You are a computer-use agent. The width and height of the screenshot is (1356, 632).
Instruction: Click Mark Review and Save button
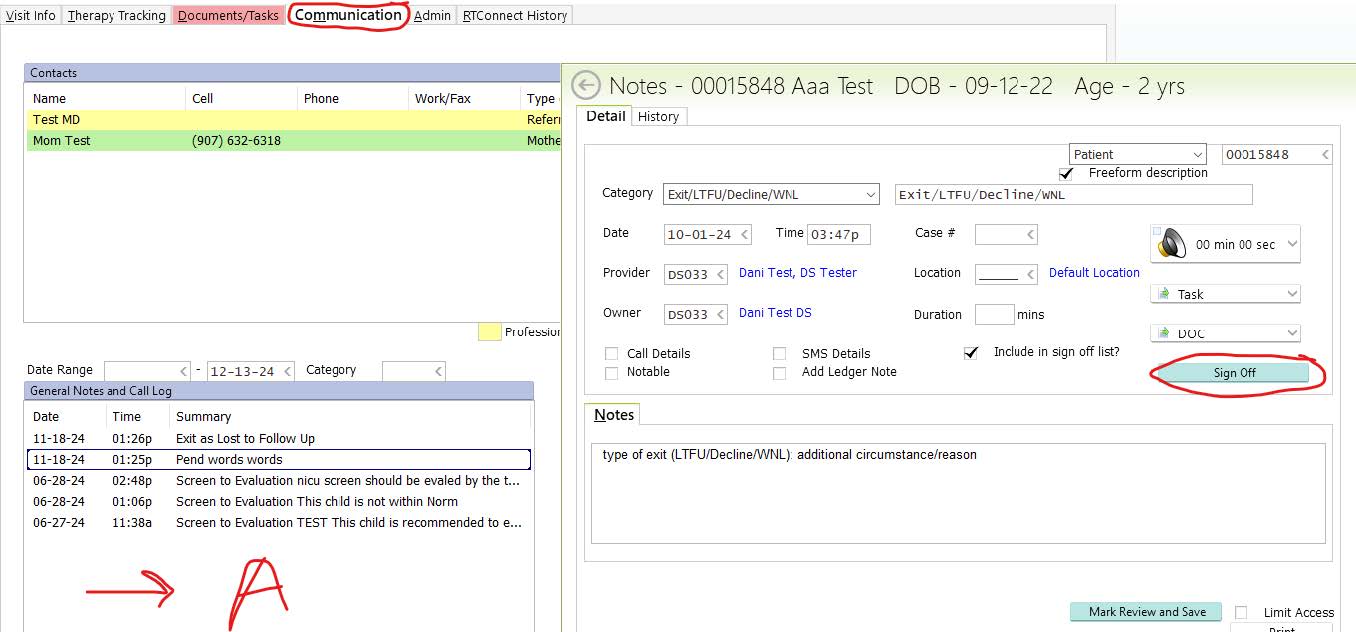(1147, 612)
